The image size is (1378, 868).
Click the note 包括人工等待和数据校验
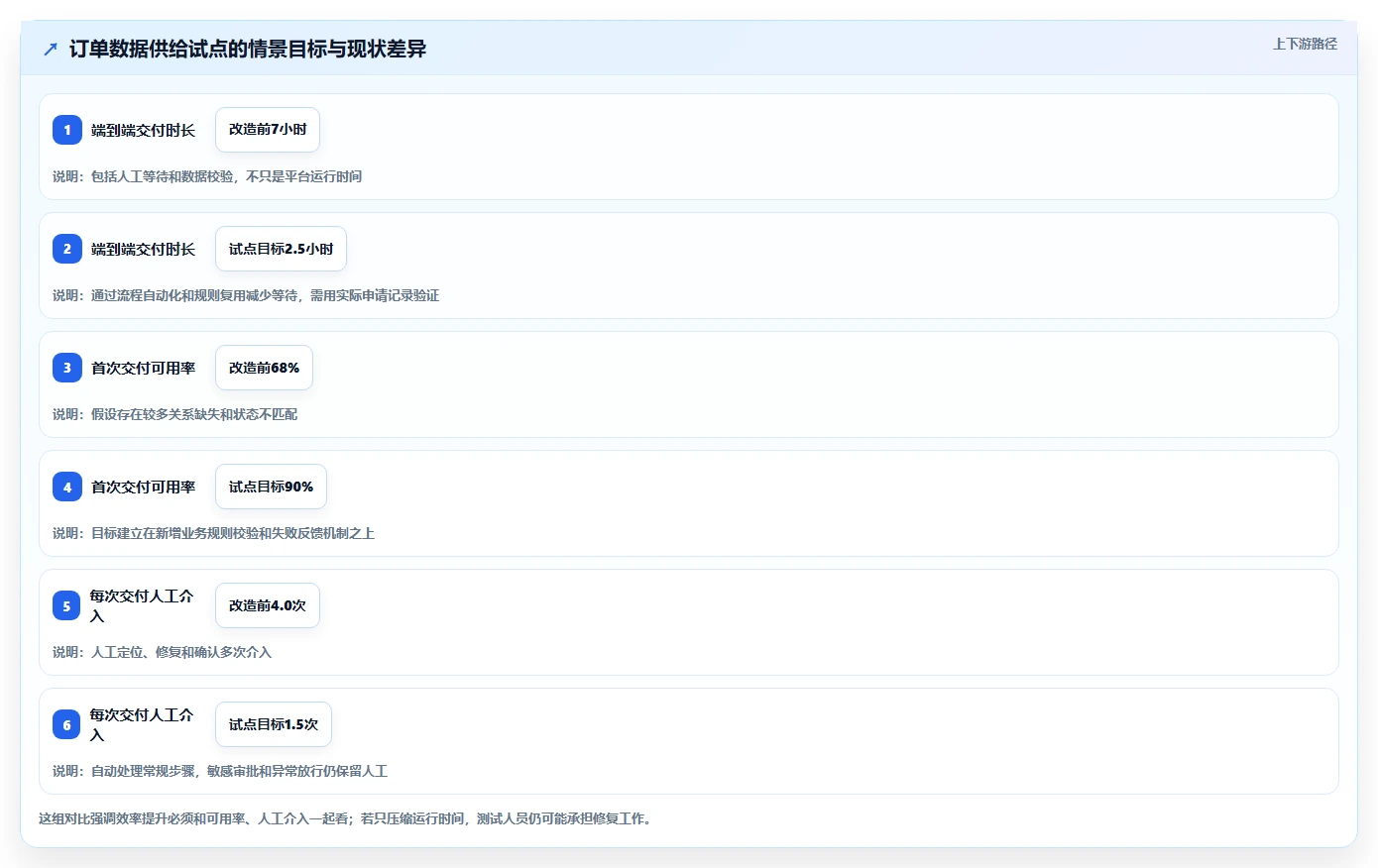[207, 176]
